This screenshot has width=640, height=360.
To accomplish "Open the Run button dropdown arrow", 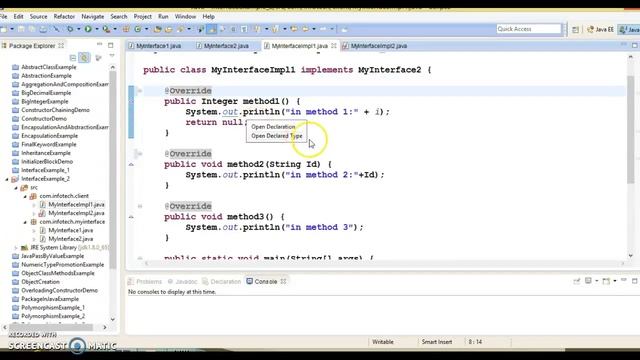I will pyautogui.click(x=97, y=29).
